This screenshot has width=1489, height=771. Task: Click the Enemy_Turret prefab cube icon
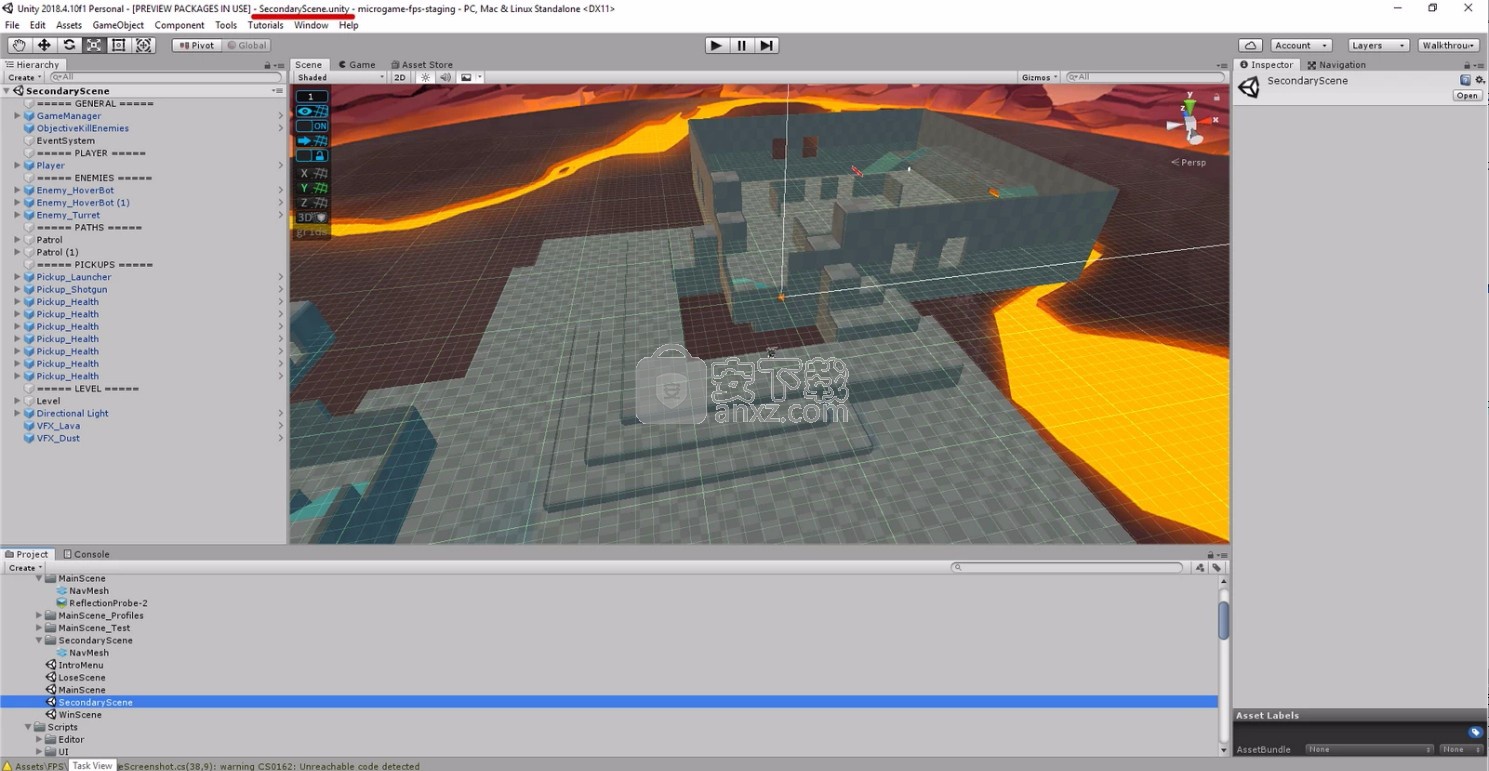[29, 215]
